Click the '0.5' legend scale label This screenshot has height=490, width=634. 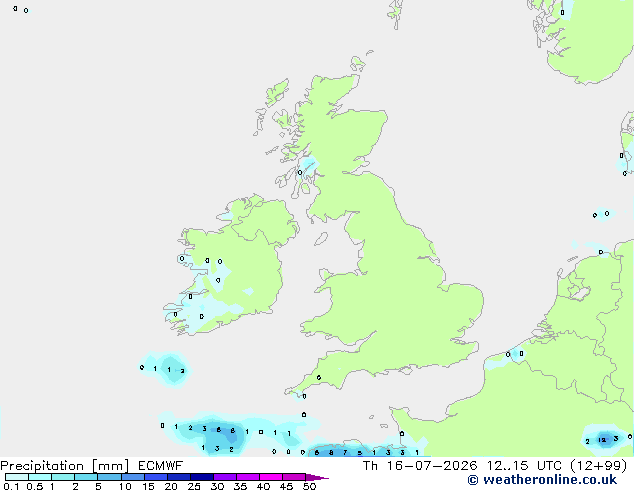pyautogui.click(x=35, y=486)
